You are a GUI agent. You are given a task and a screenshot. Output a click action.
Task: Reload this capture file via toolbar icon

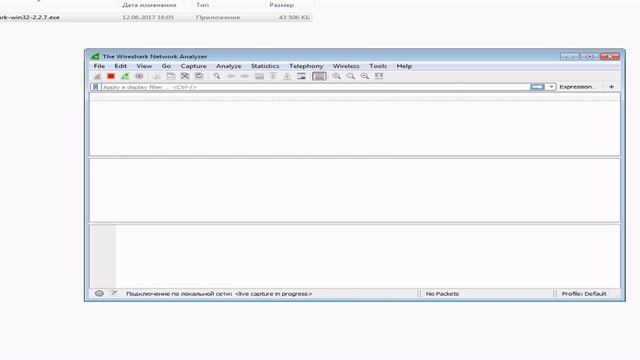199,76
